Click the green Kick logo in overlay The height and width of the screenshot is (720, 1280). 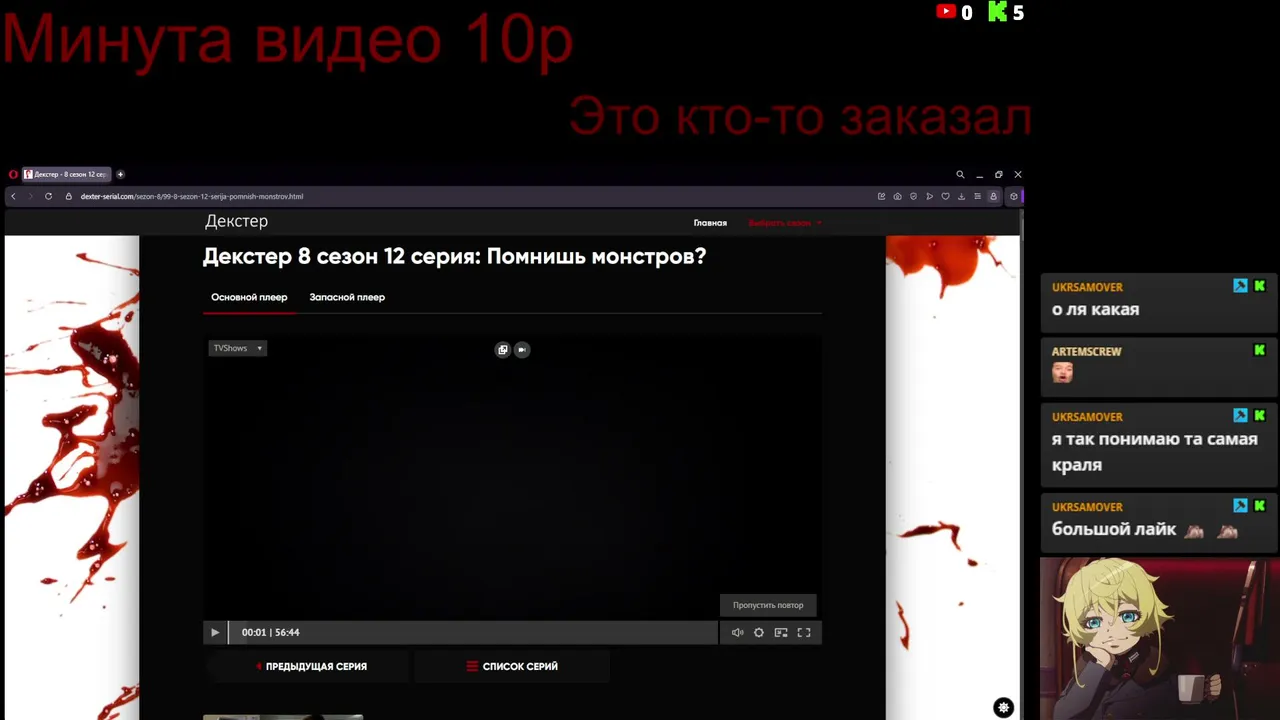(997, 12)
